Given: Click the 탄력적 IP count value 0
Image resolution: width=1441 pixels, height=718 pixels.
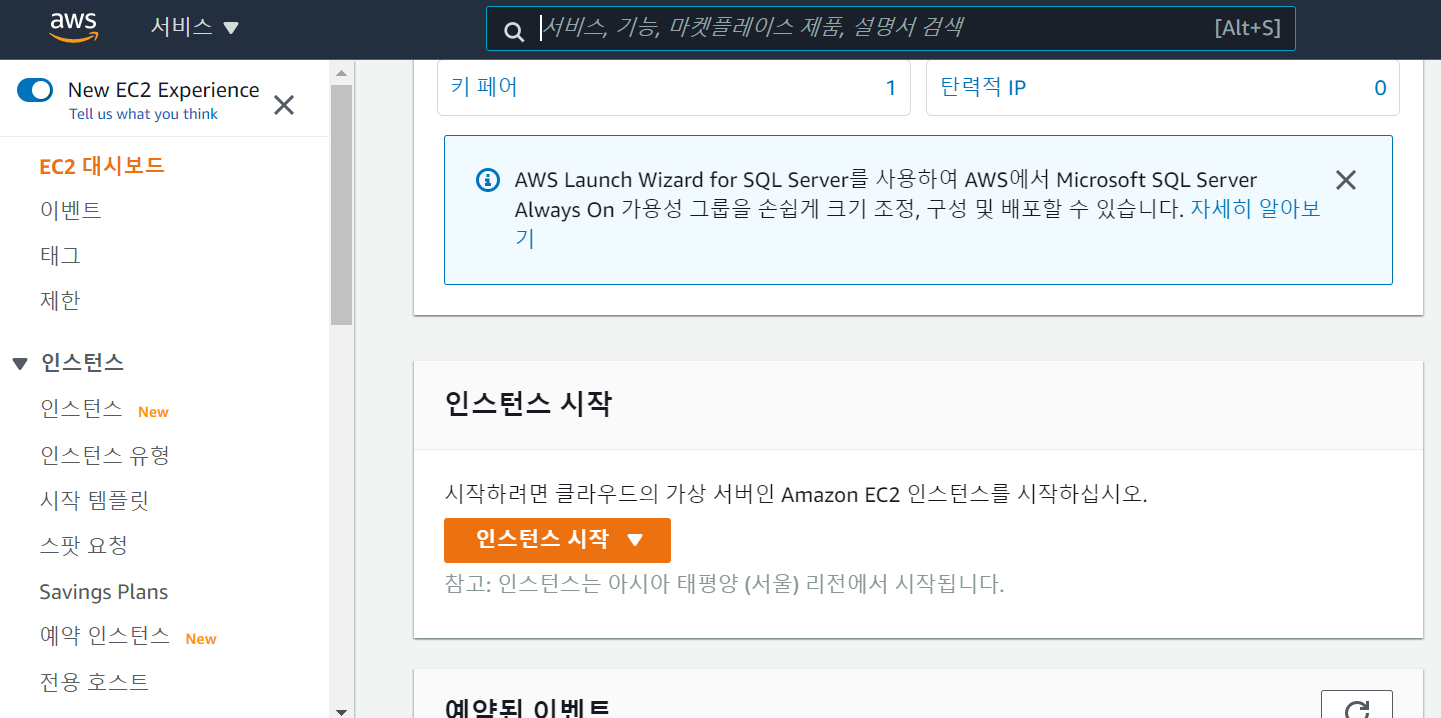Looking at the screenshot, I should [x=1380, y=88].
